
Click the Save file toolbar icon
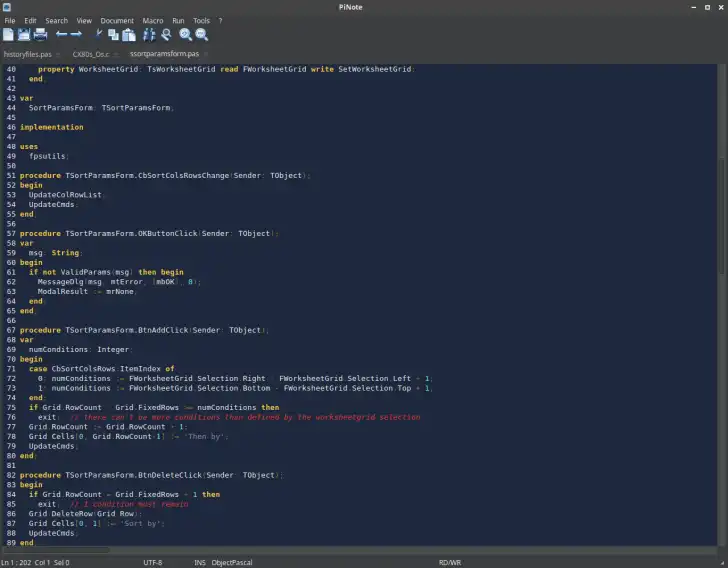pos(25,34)
